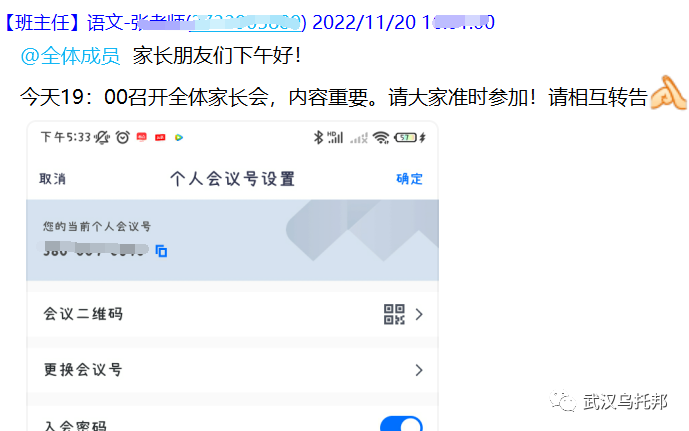Image resolution: width=689 pixels, height=431 pixels.
Task: Click the Bluetooth status icon
Action: coord(318,138)
